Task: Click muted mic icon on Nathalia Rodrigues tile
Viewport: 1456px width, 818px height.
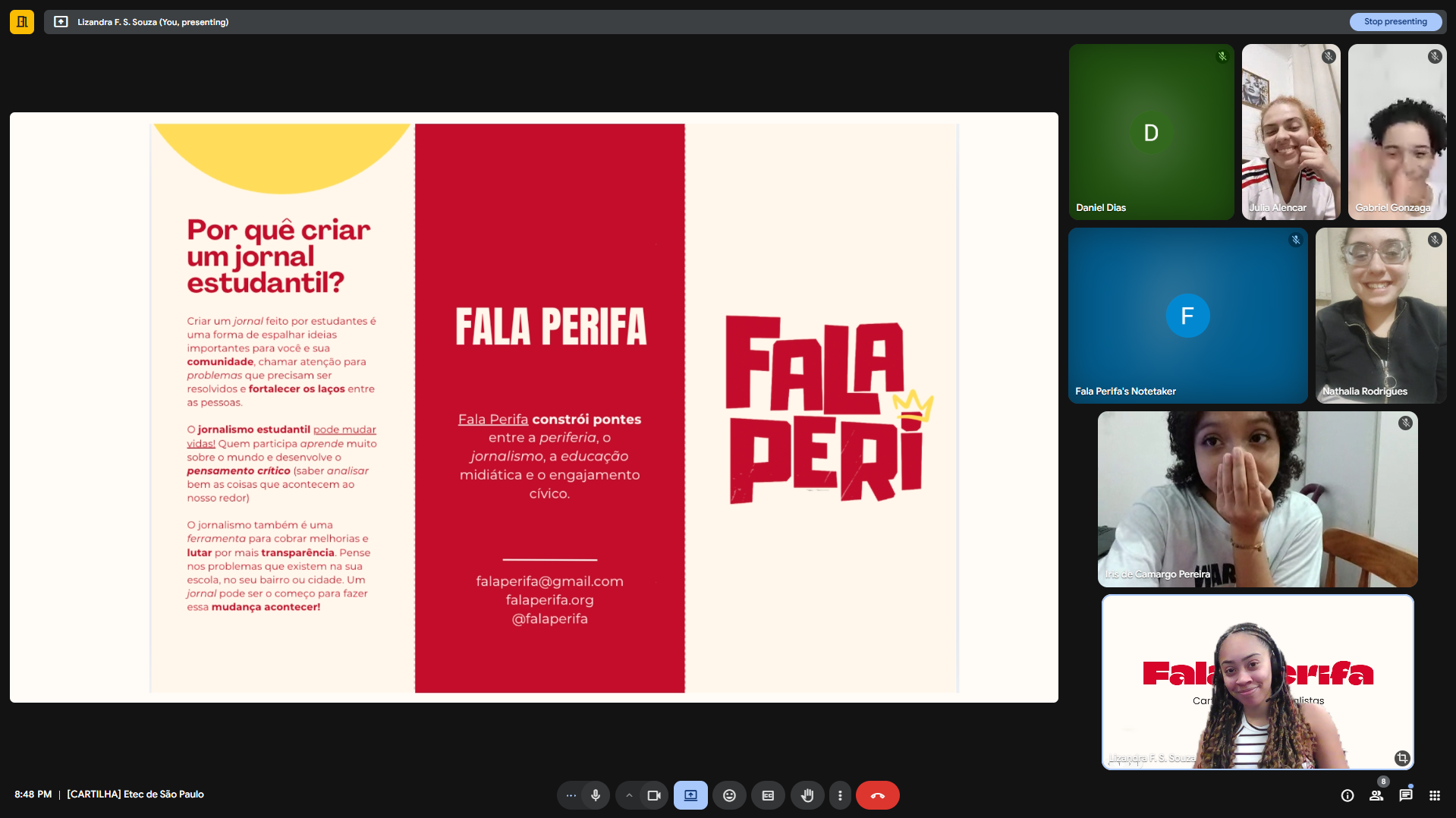Action: coord(1435,240)
